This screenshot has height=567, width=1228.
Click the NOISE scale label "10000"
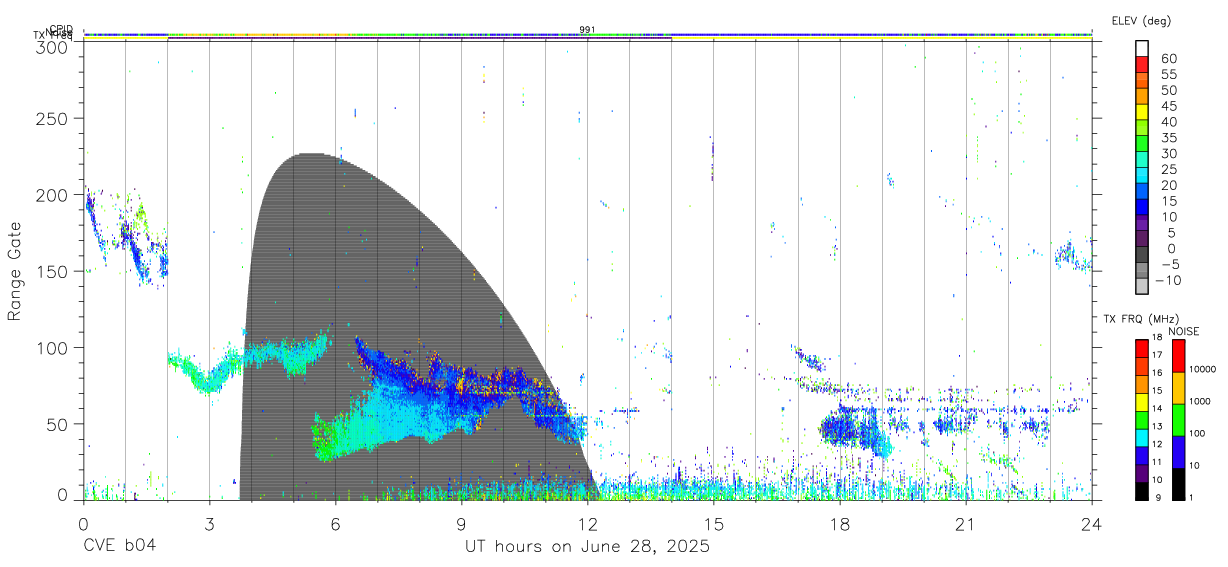(x=1203, y=369)
